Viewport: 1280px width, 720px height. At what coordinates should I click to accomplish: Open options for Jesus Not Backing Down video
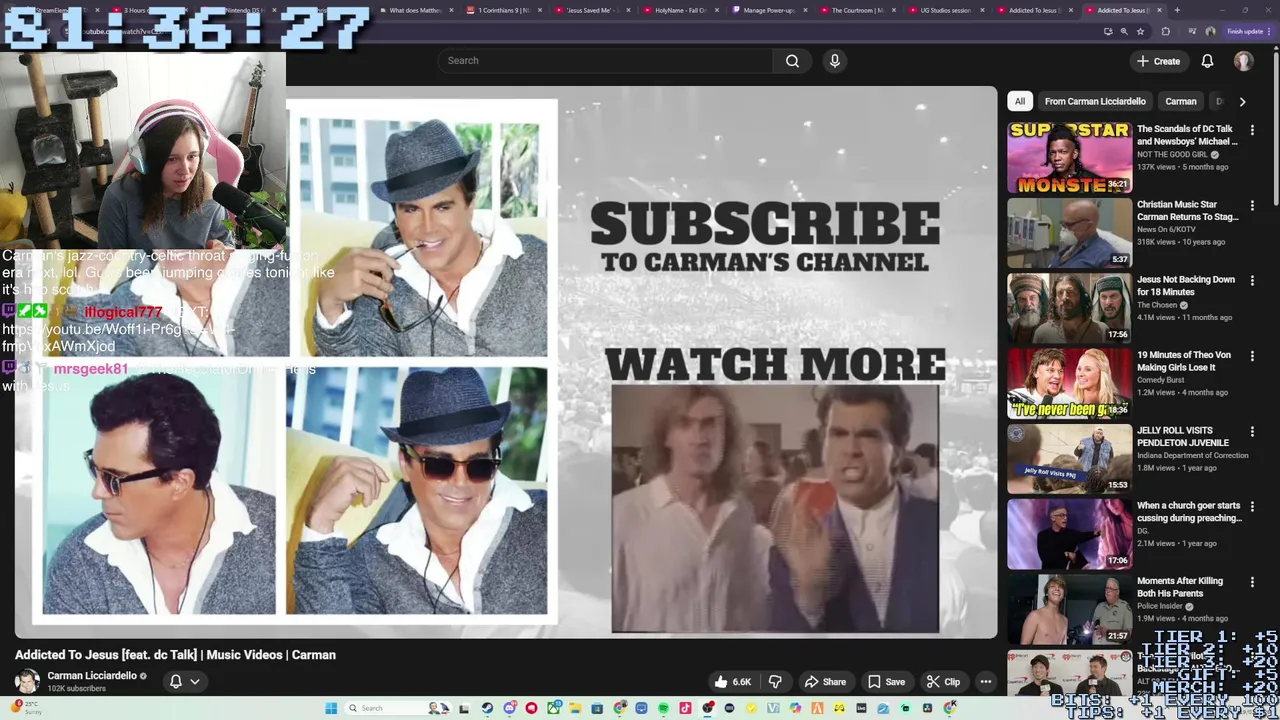(1252, 281)
